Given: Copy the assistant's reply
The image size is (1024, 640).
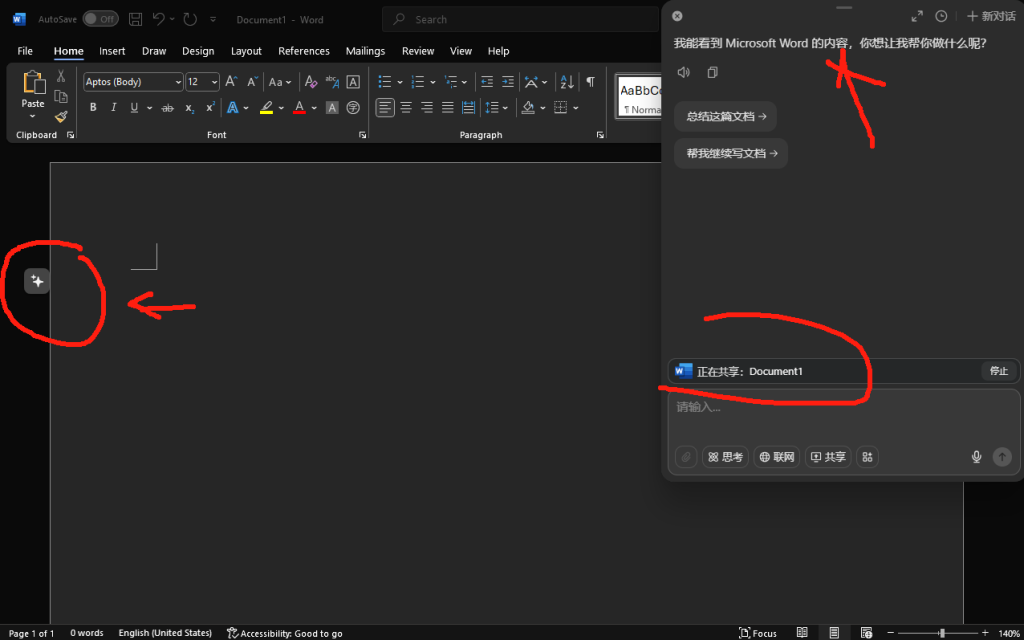Looking at the screenshot, I should click(x=712, y=72).
